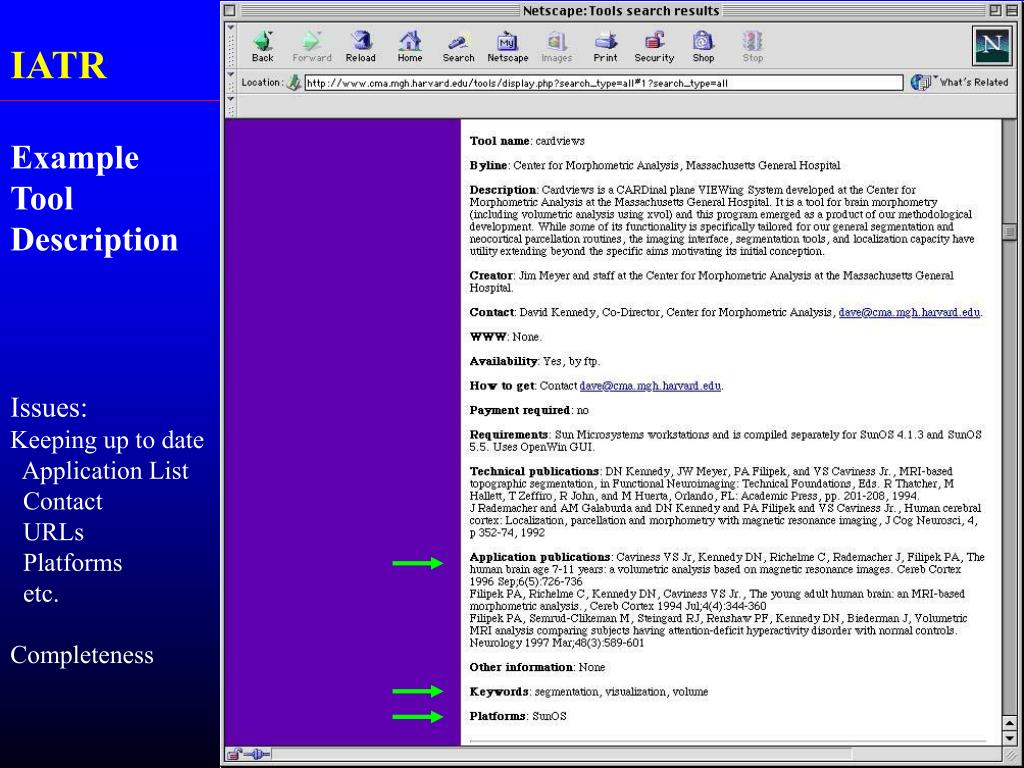The image size is (1024, 768).
Task: Click 'Keeping up to date' slide text
Action: click(x=107, y=441)
